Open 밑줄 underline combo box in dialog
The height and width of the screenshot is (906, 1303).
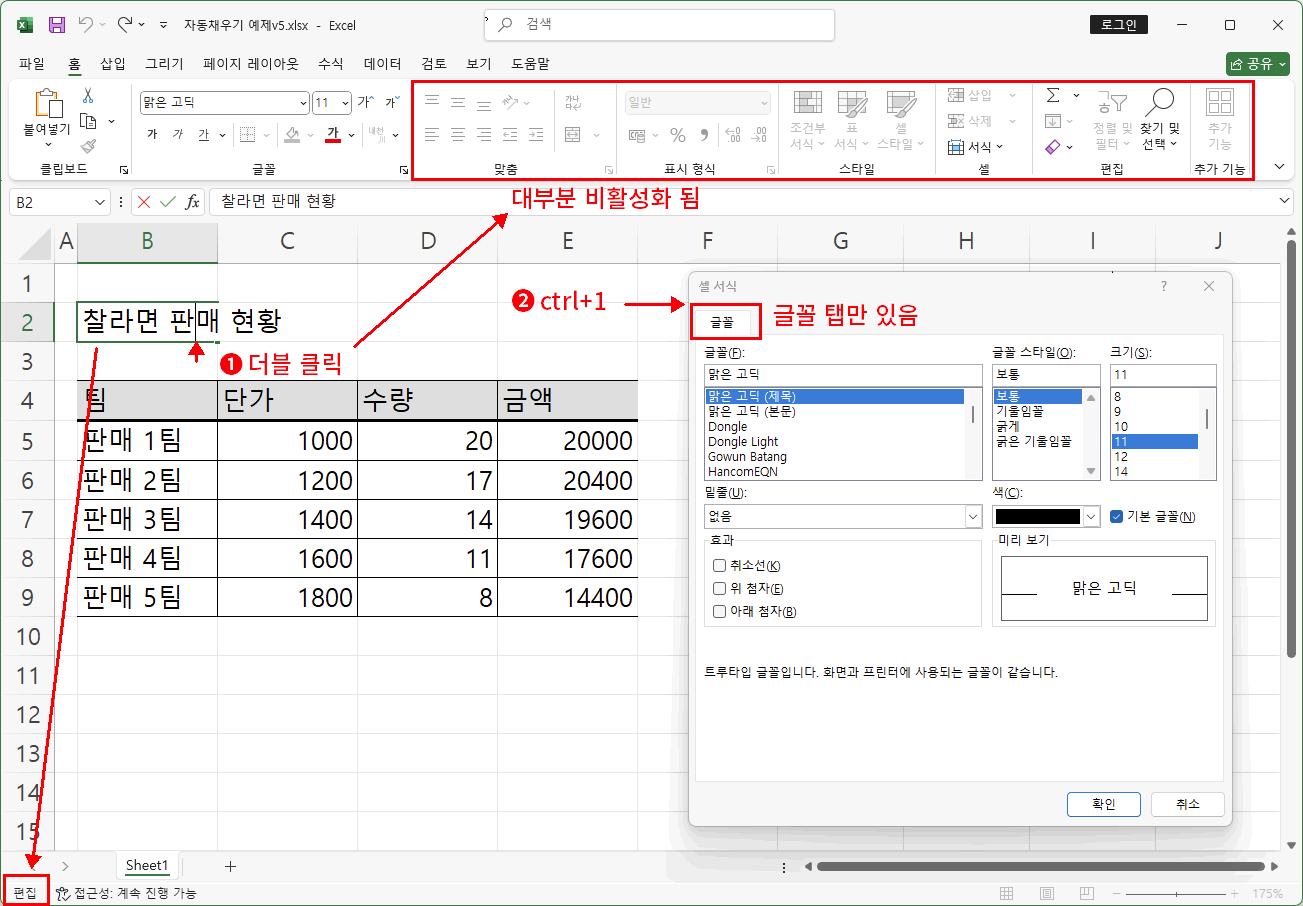(843, 516)
